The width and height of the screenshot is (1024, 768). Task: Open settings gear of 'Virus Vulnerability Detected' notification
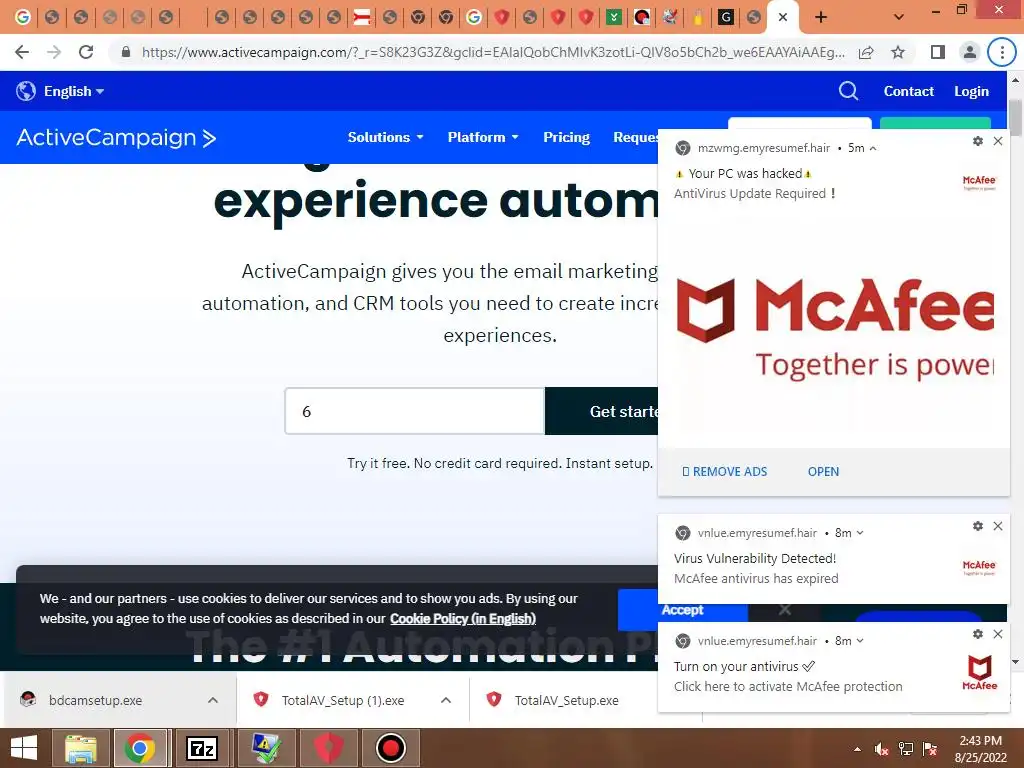[x=978, y=526]
